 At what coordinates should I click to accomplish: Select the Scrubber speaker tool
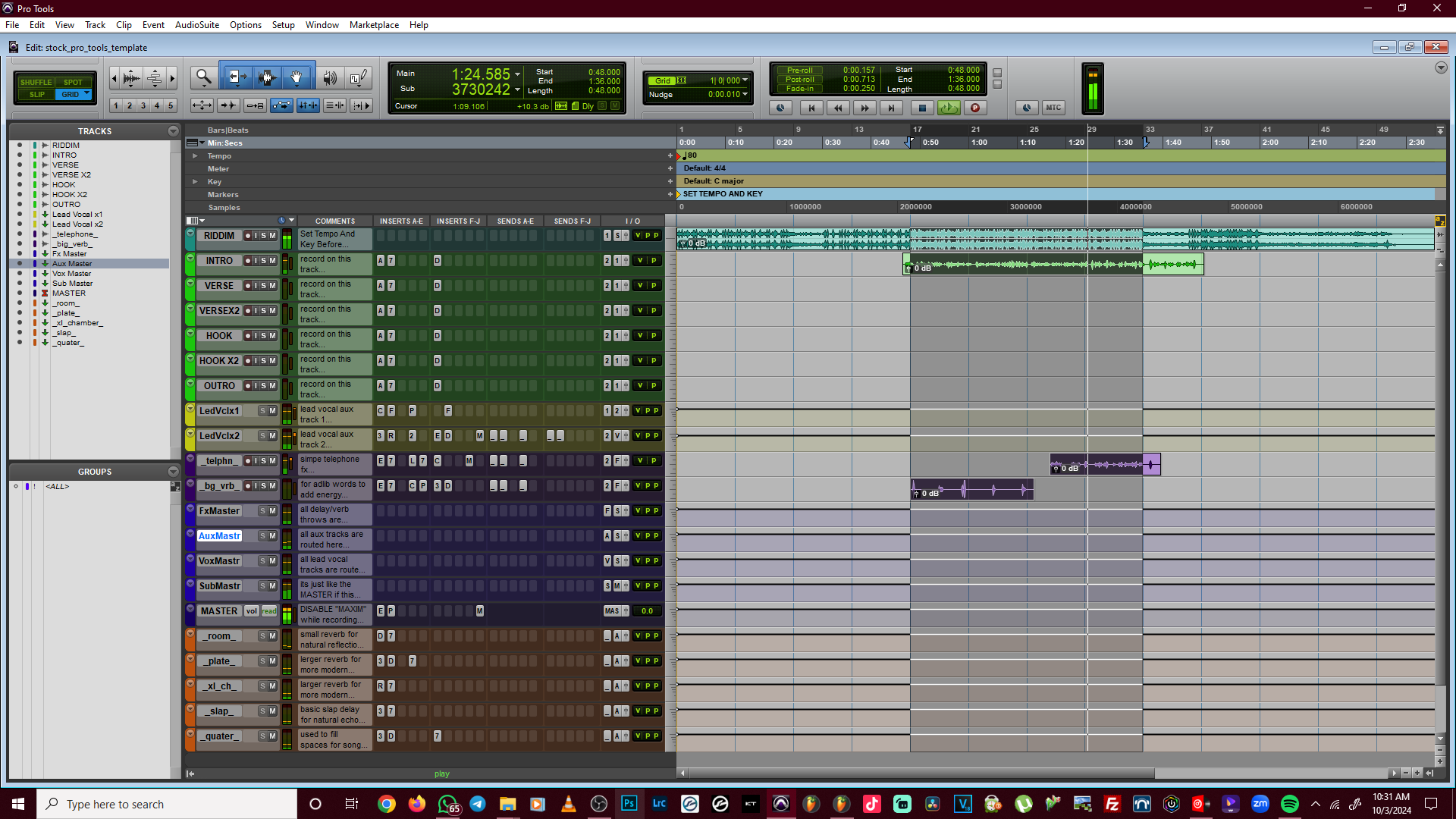pyautogui.click(x=330, y=77)
